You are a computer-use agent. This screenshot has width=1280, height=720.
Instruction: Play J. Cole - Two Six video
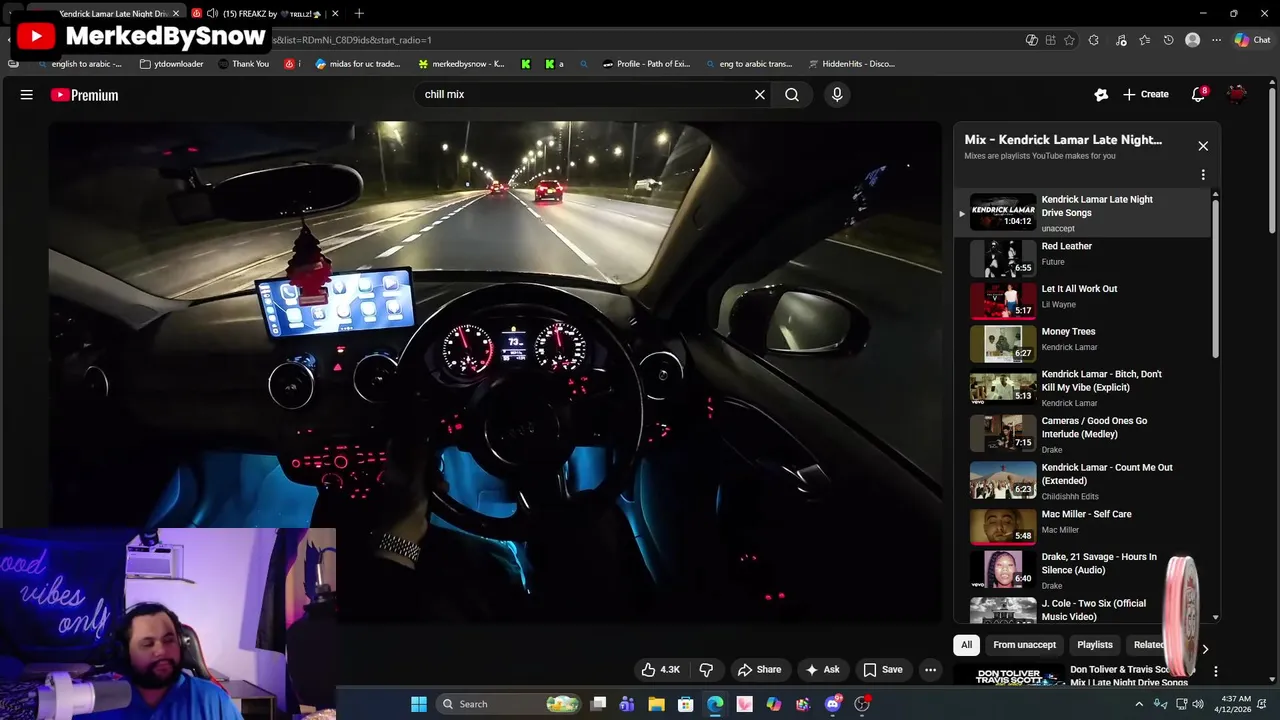(x=1084, y=610)
